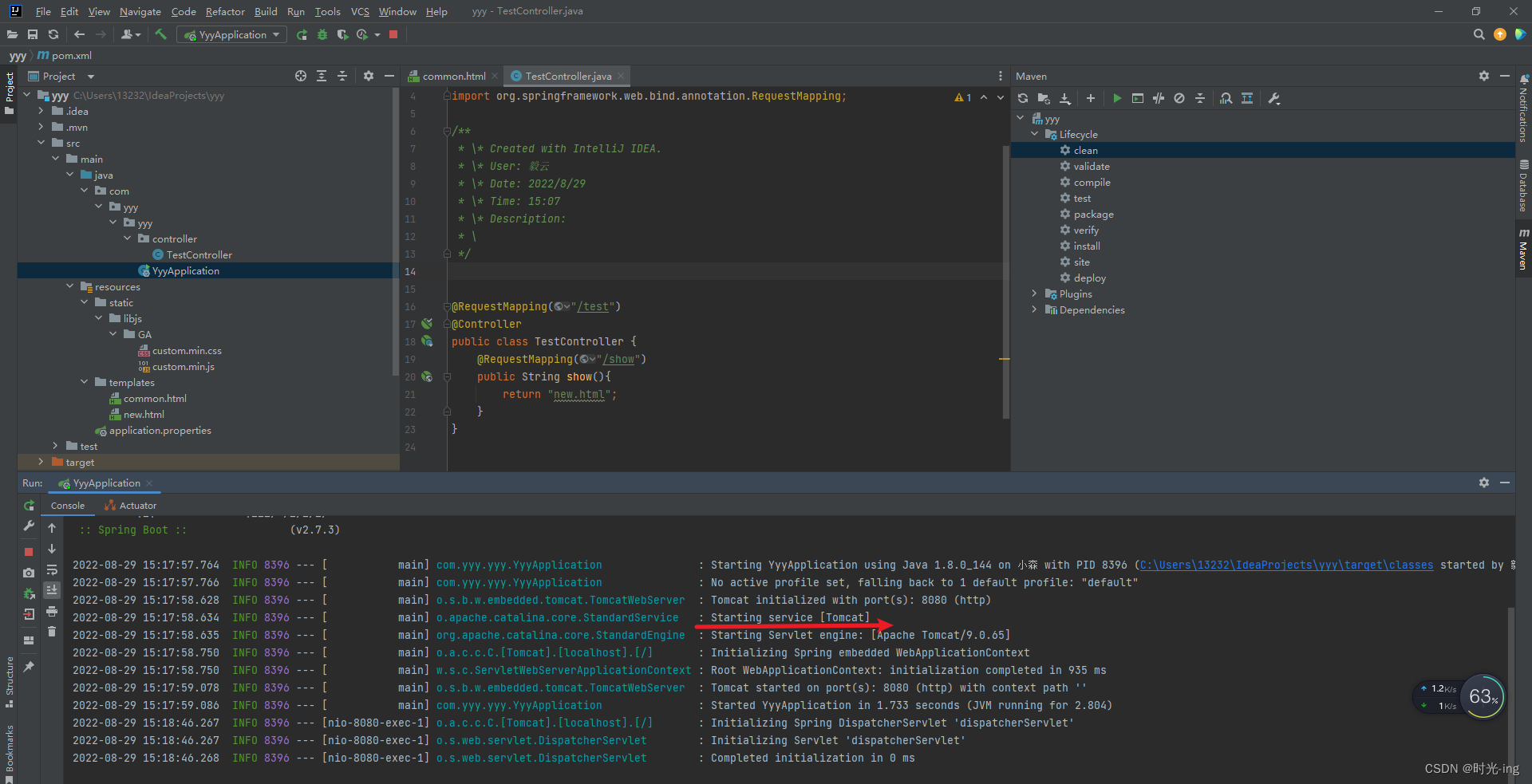
Task: Expand the target folder
Action: click(x=41, y=462)
